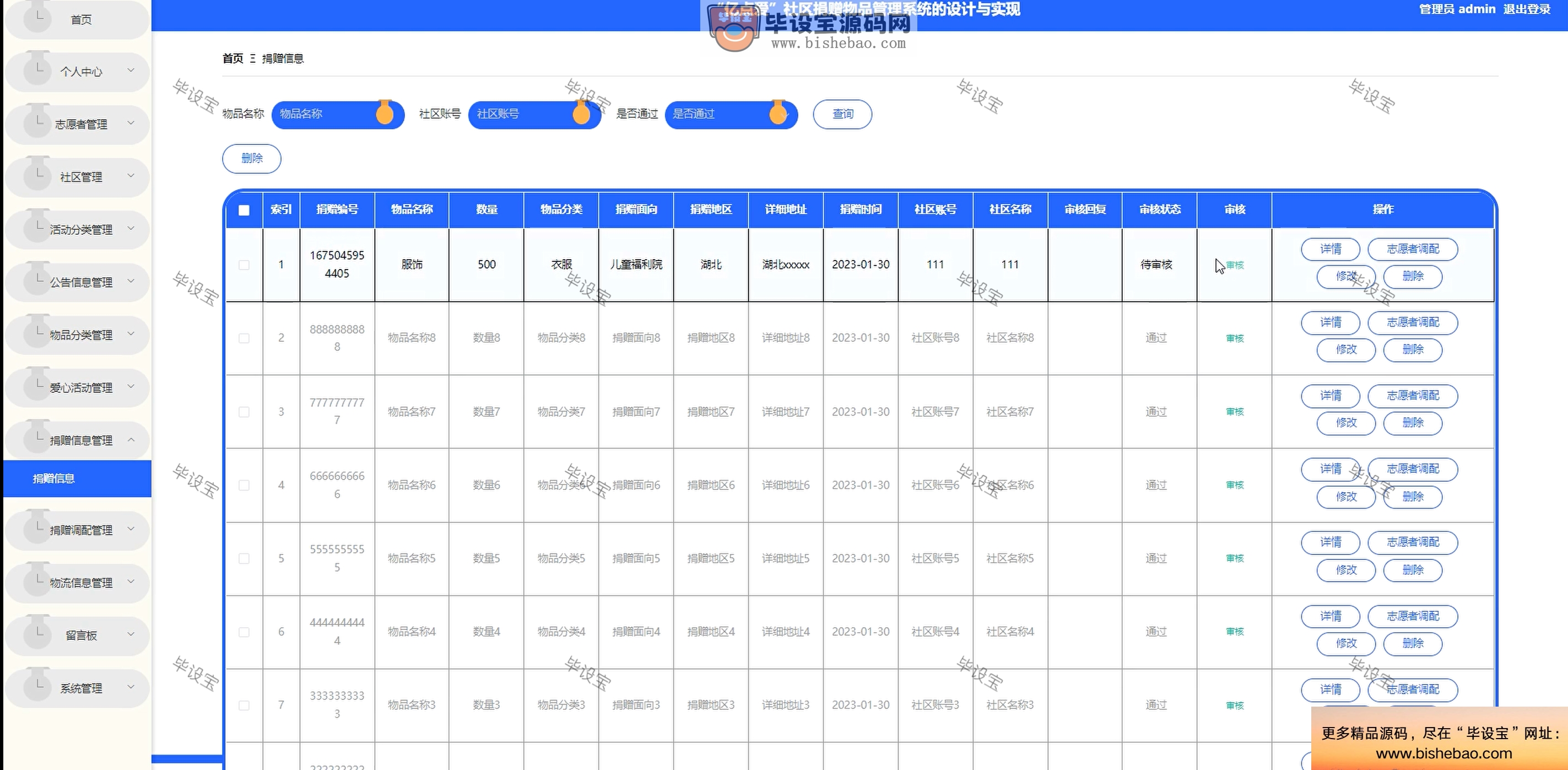Click the 公告信息管理 sidebar icon

(37, 279)
